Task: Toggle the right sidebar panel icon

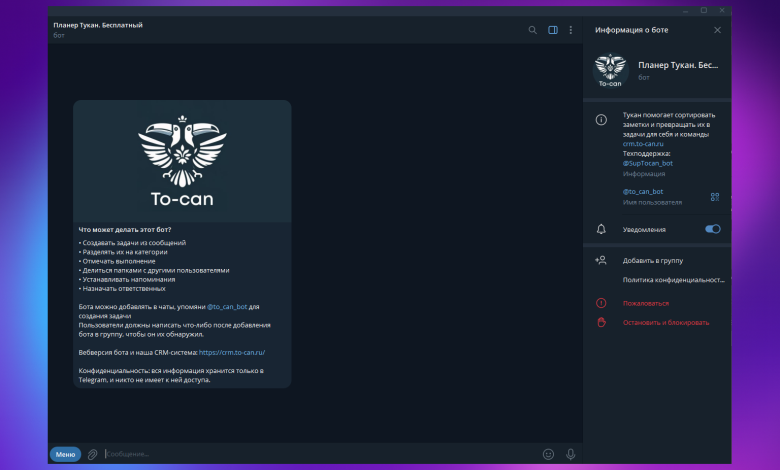Action: (552, 30)
